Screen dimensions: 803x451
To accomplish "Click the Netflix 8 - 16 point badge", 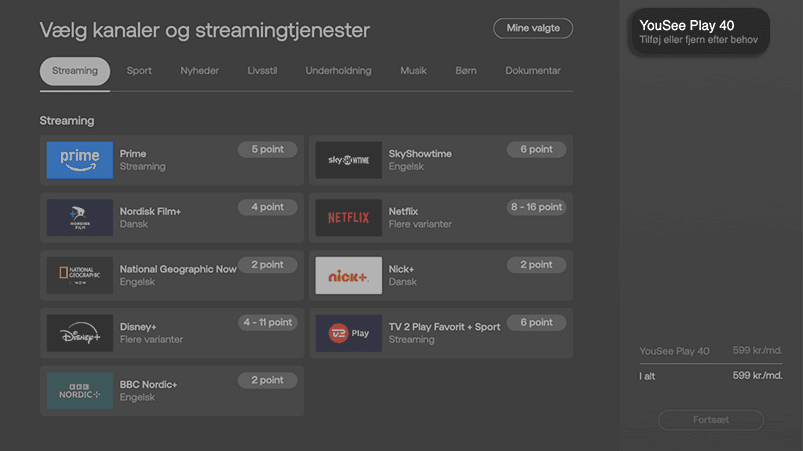I will (x=536, y=207).
